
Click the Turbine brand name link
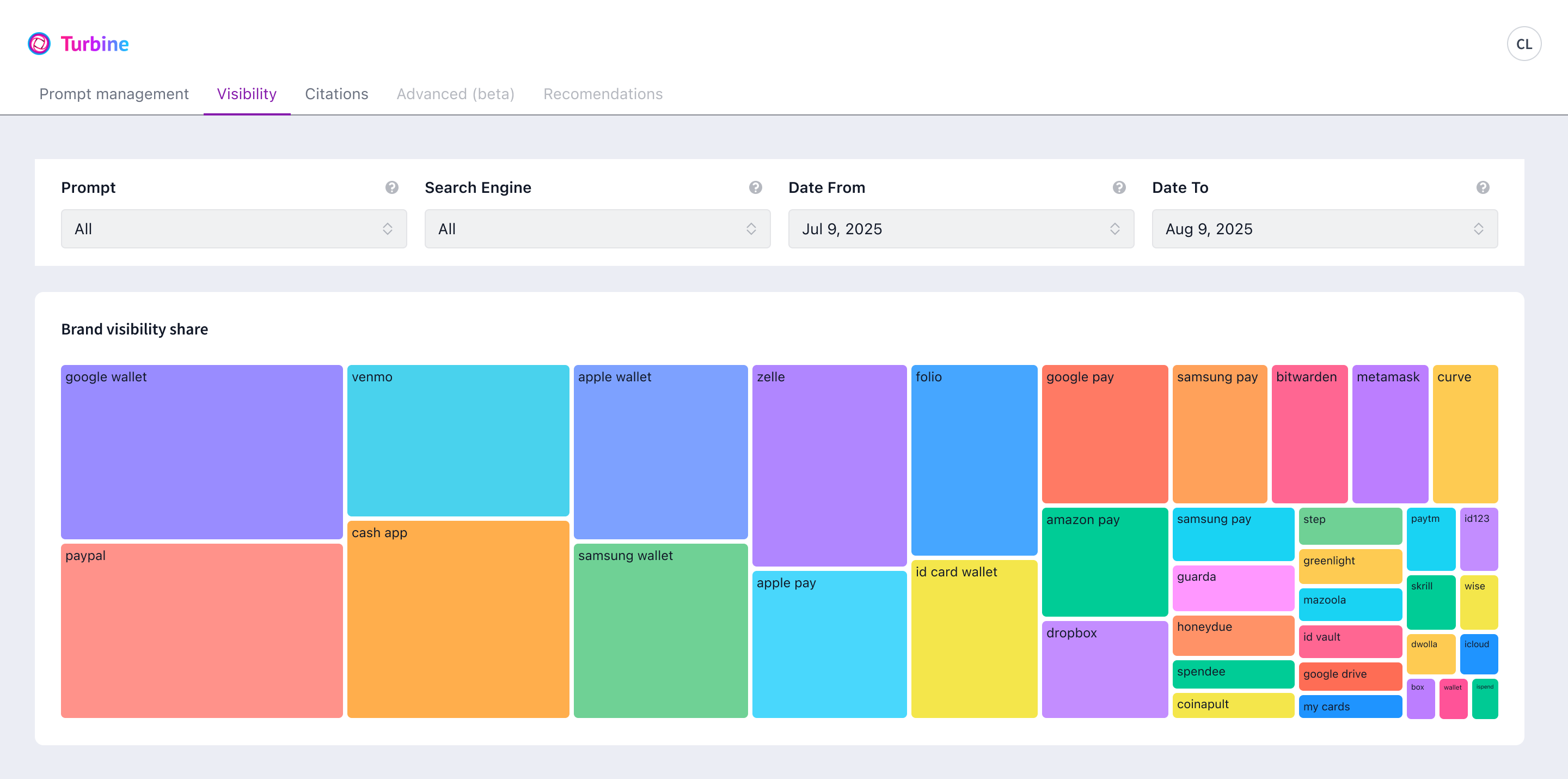94,44
